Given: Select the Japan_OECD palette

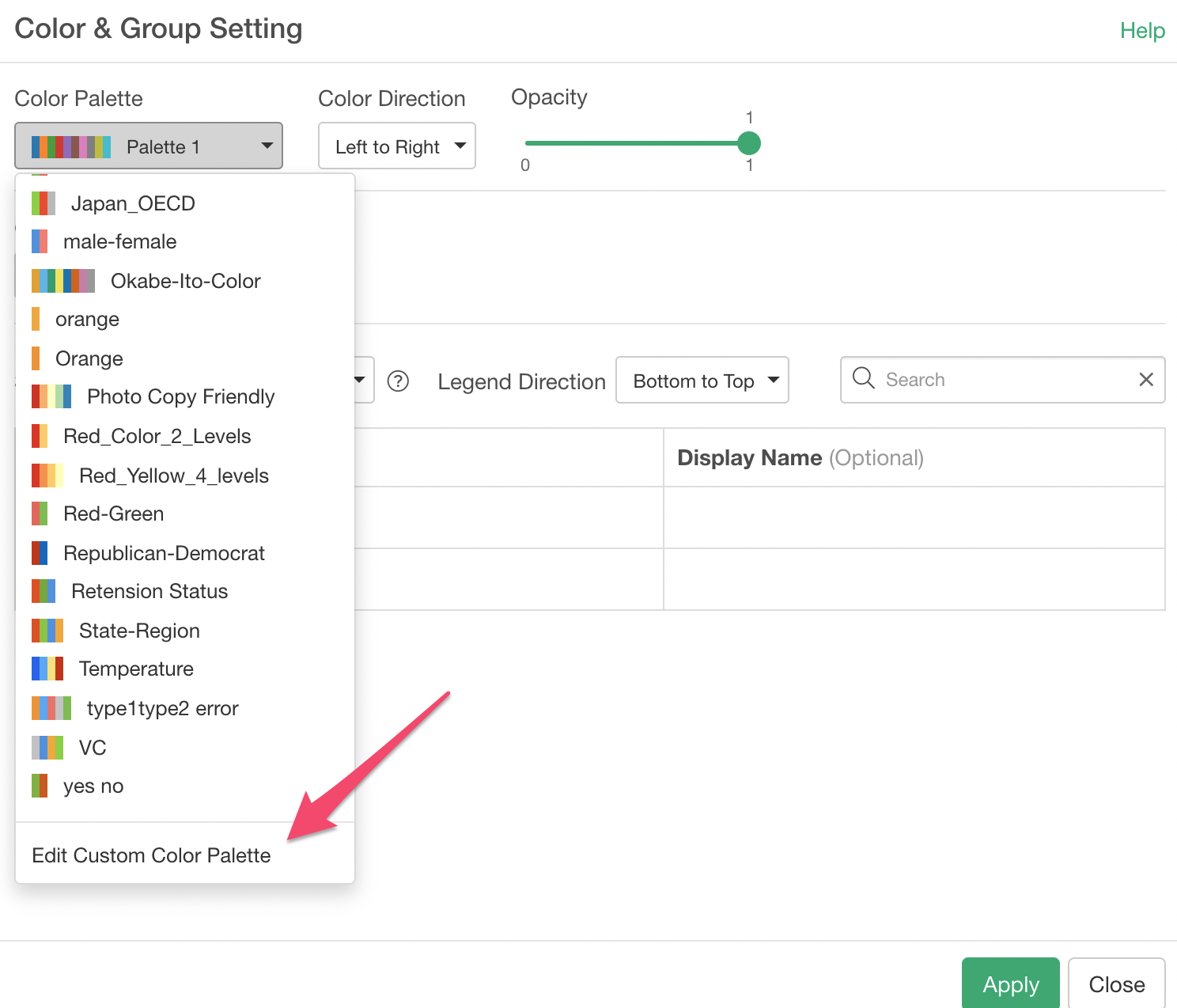Looking at the screenshot, I should [185, 203].
